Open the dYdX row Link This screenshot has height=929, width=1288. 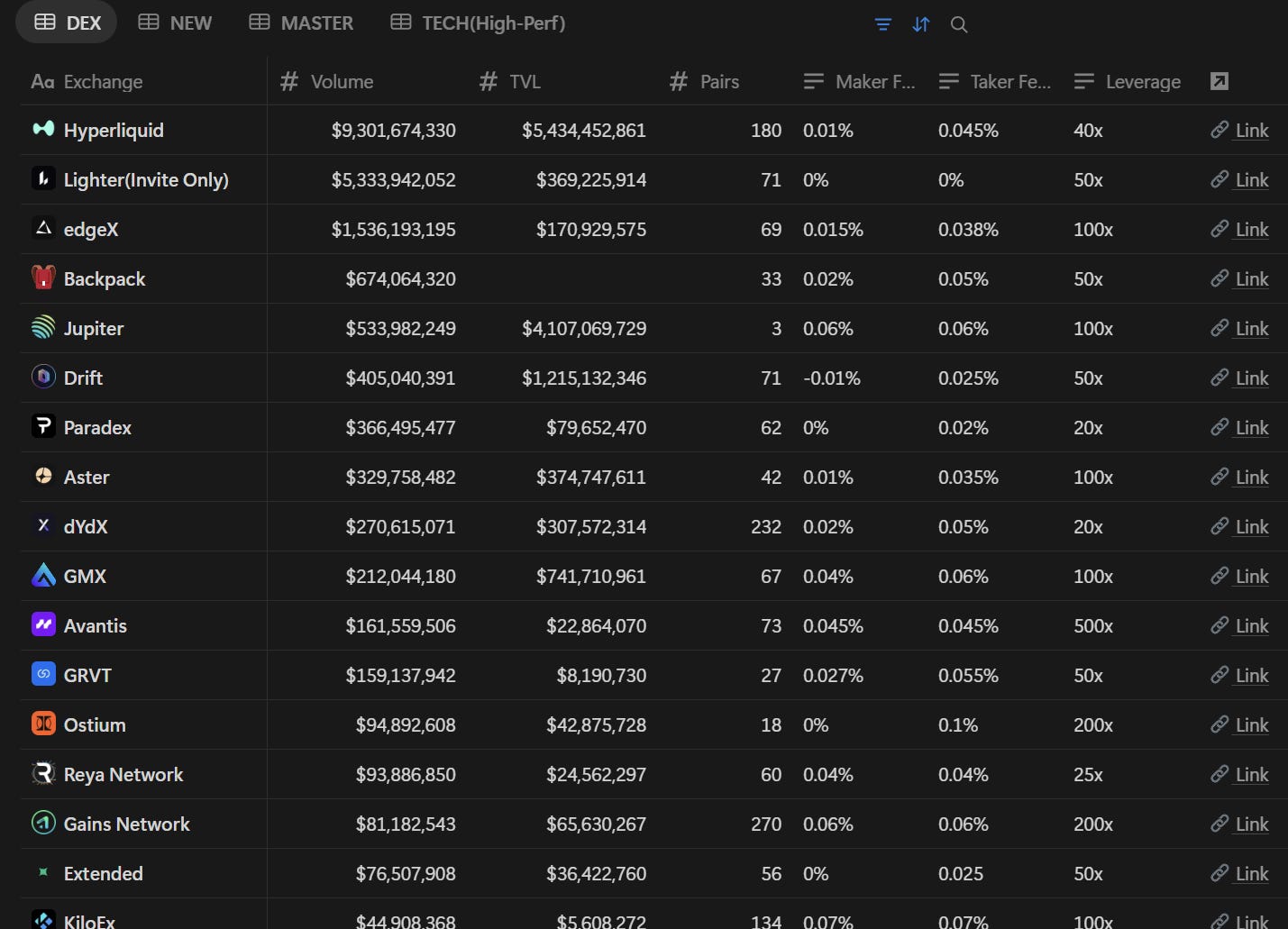(x=1252, y=526)
